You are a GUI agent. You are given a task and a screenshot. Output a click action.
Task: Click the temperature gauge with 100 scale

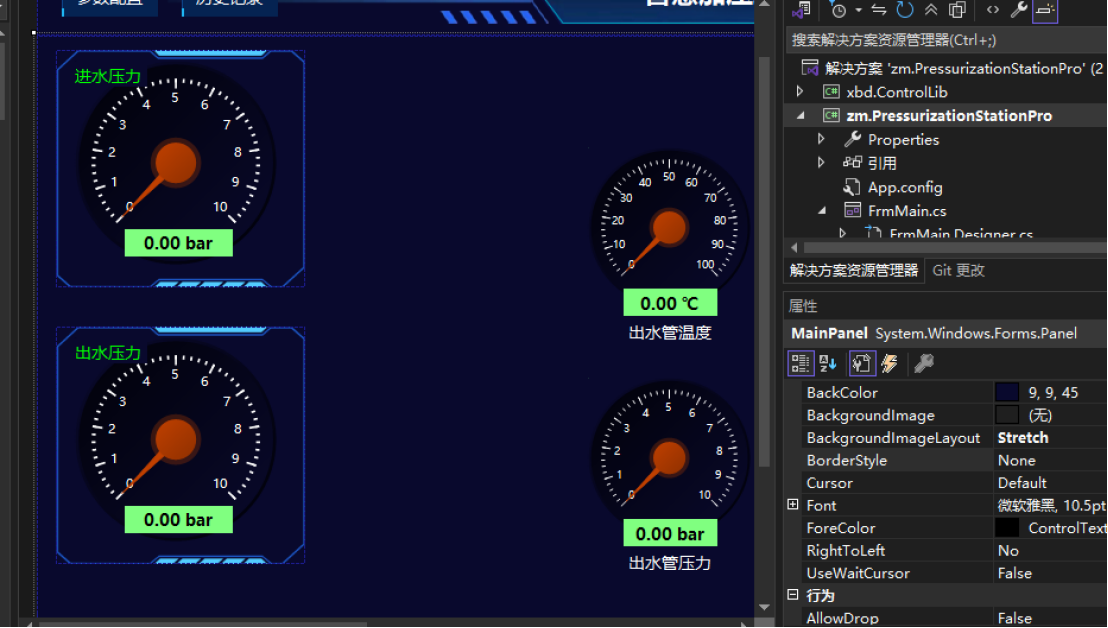669,227
